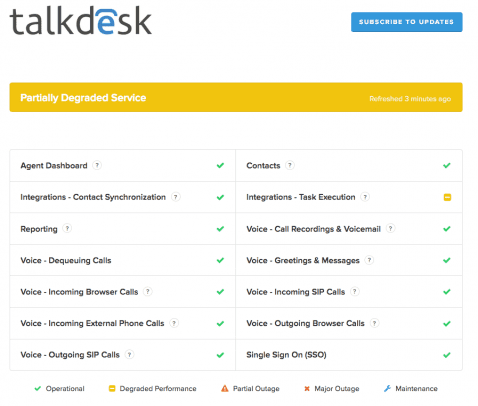Click the Partial Outage warning triangle in legend
This screenshot has height=406, width=478.
(225, 388)
